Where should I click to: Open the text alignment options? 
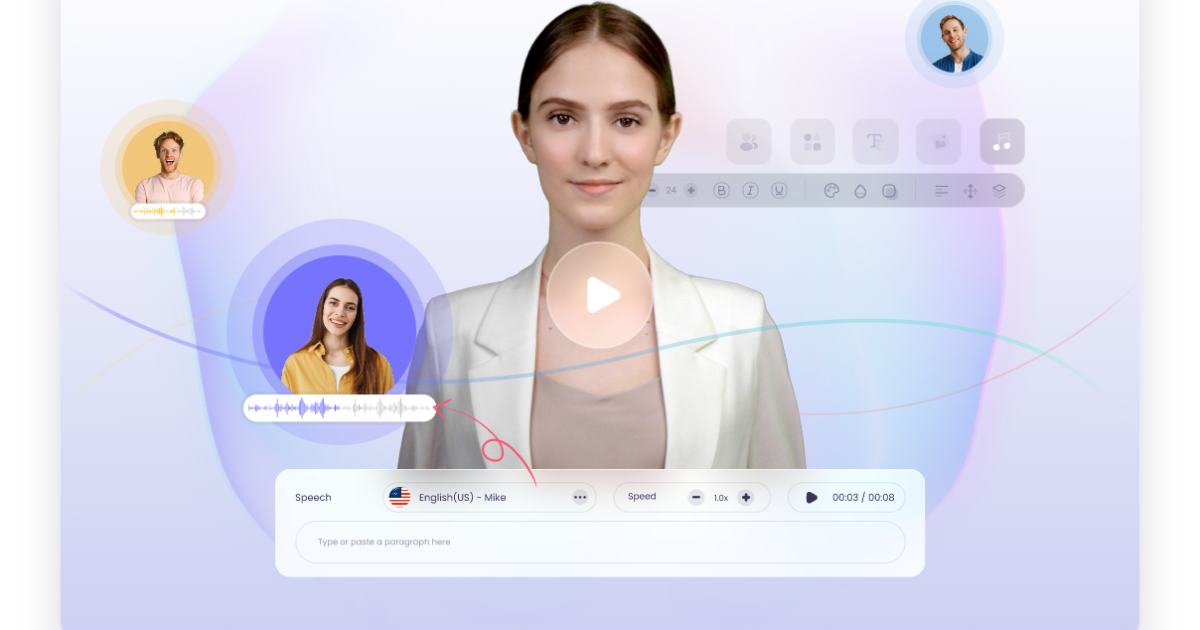(941, 191)
